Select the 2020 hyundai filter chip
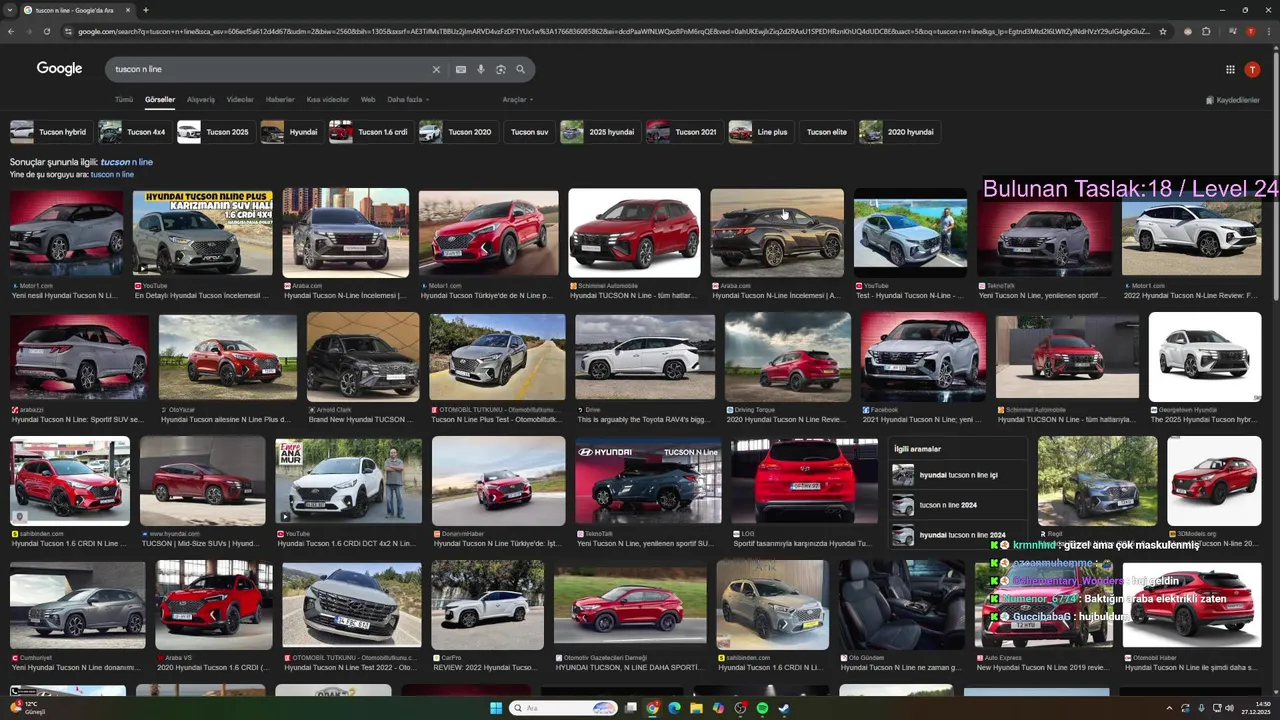 click(898, 132)
